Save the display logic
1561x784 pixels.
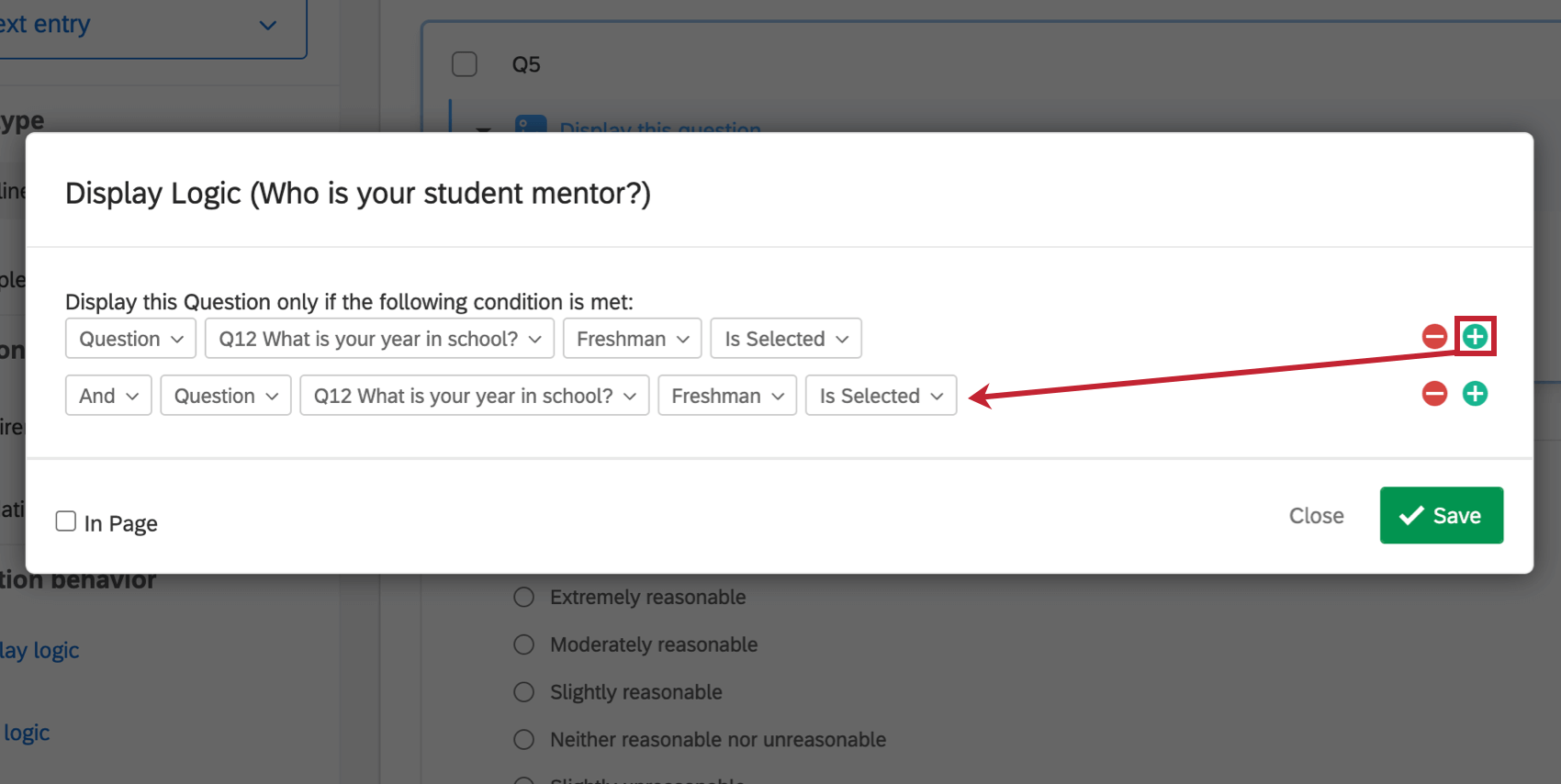[x=1441, y=515]
